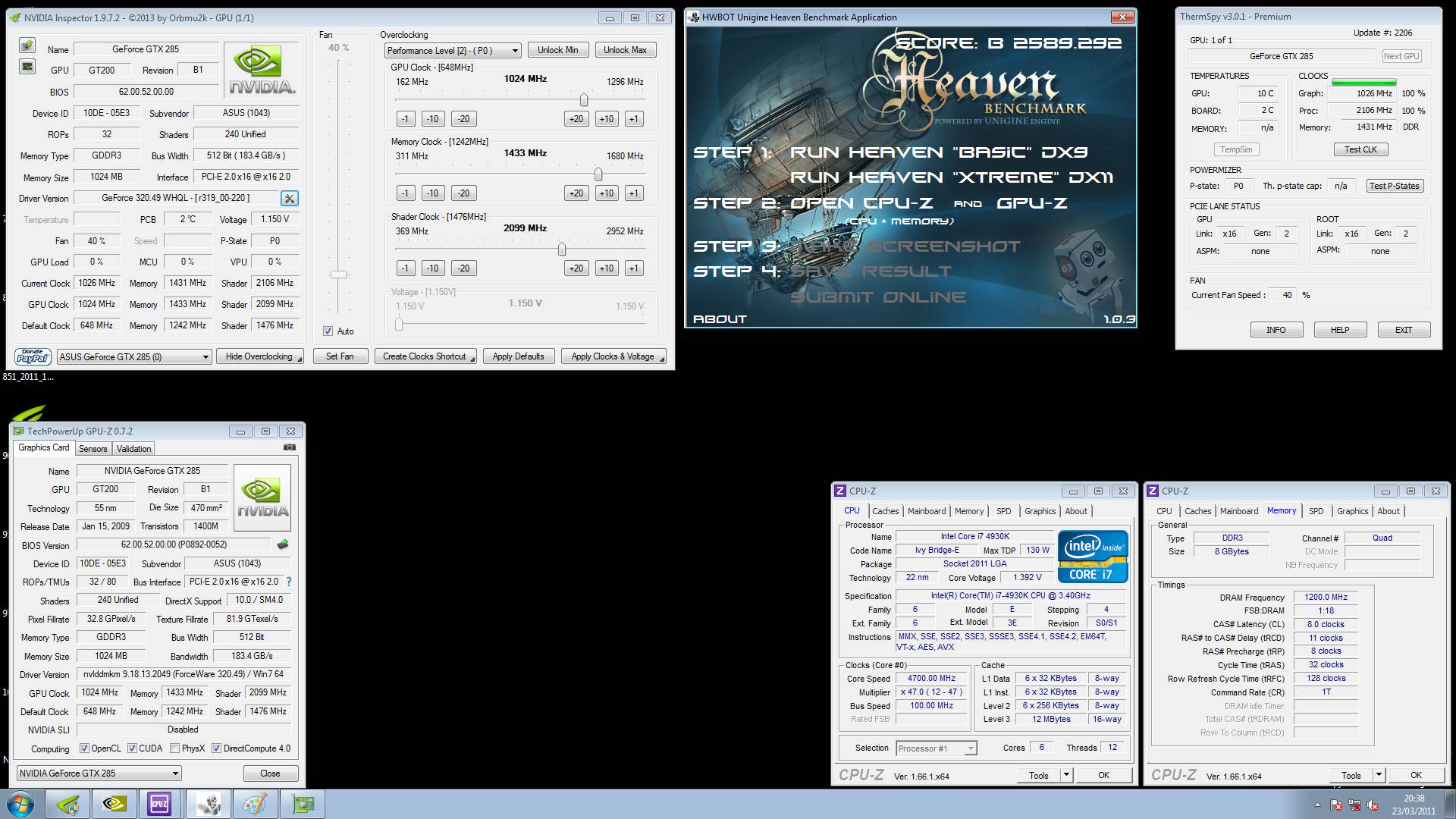Click the Memory Clock slider handle

click(x=598, y=174)
